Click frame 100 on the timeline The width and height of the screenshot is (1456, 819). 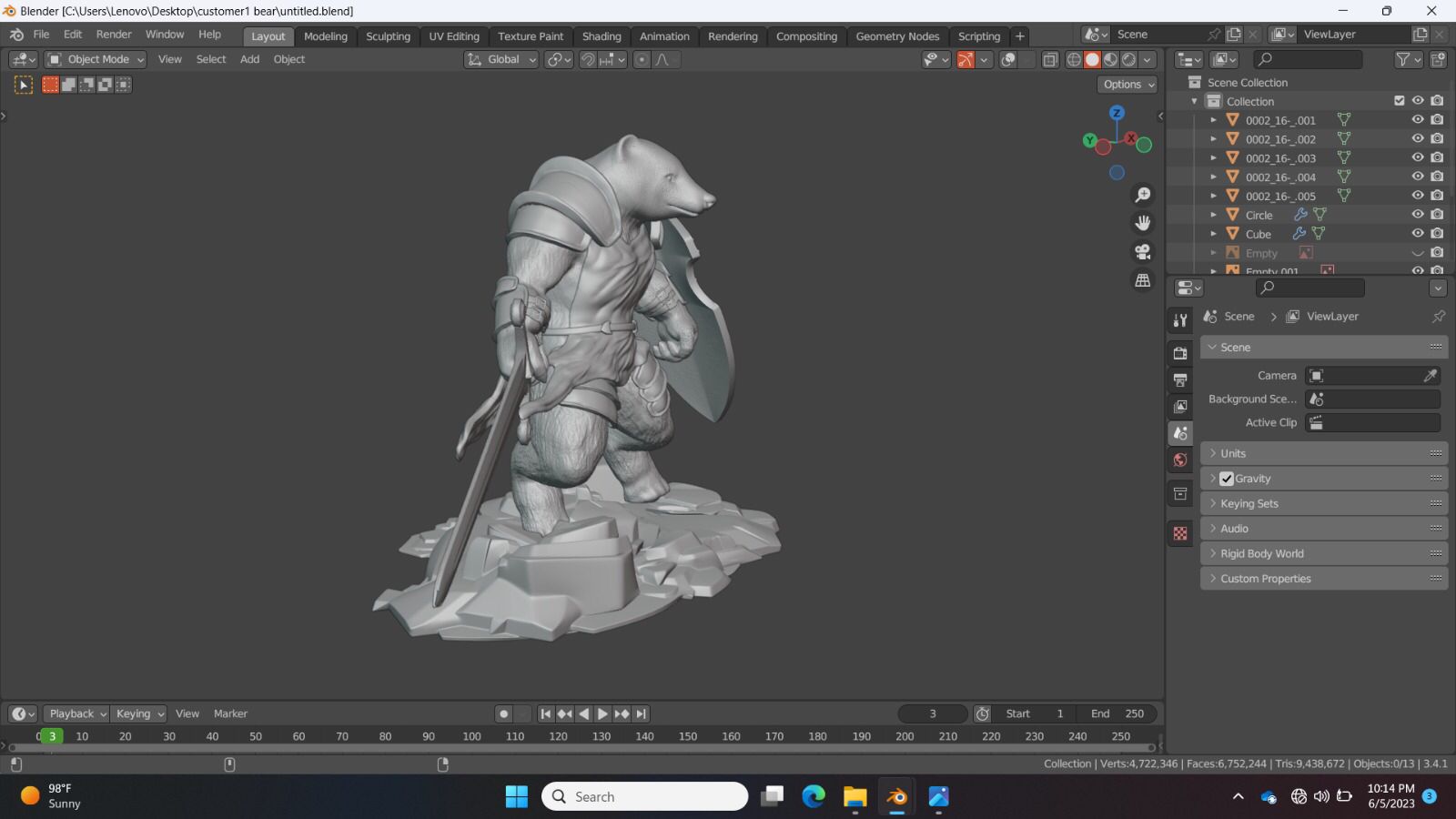pos(471,736)
